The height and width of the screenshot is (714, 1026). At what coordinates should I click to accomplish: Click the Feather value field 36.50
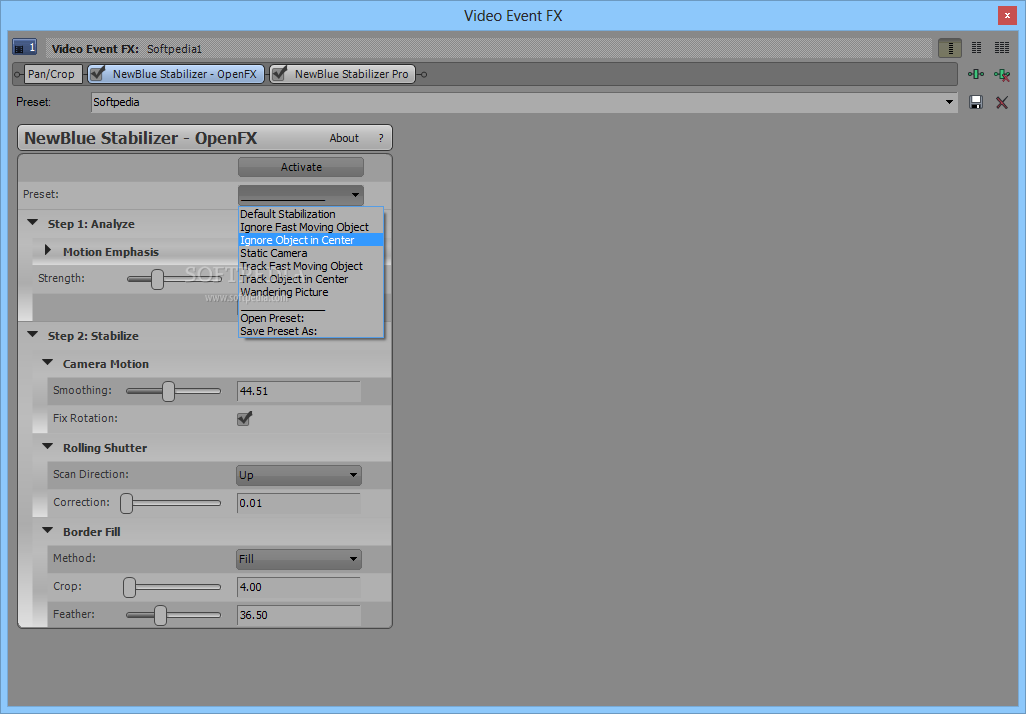coord(298,615)
